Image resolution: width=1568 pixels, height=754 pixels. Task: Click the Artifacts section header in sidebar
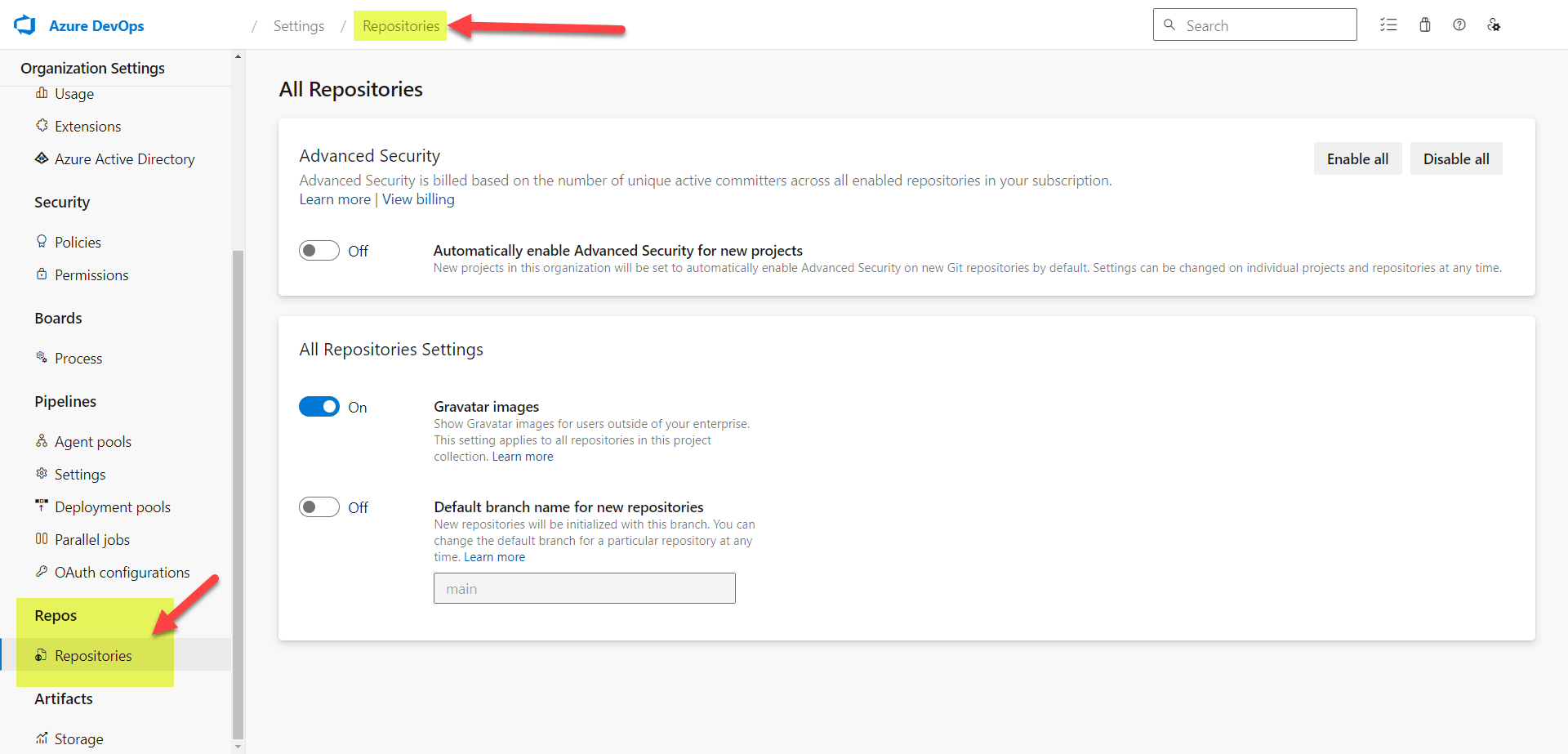[64, 698]
